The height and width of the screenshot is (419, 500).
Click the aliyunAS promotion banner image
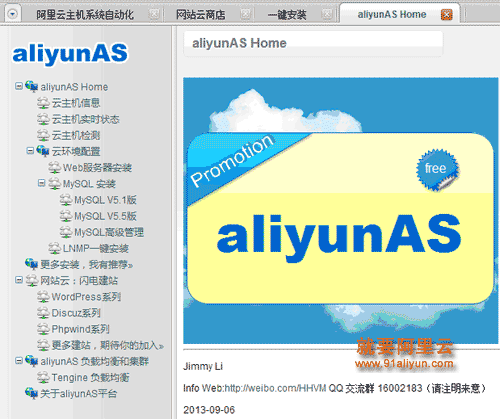point(340,210)
